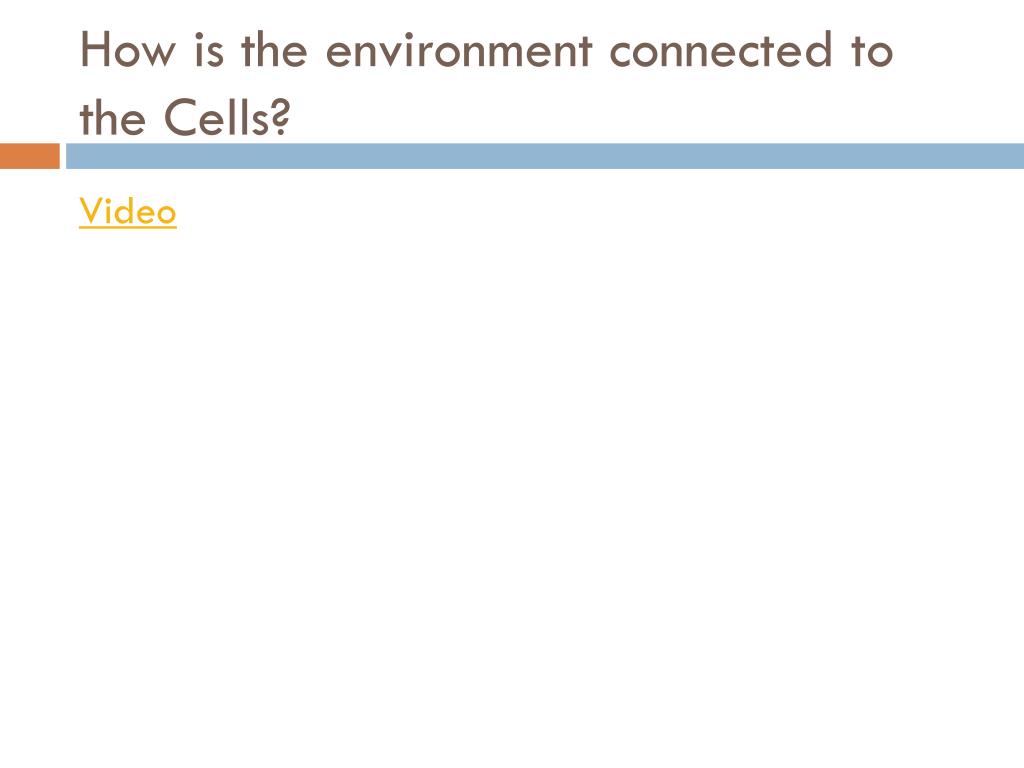Click white gap between orange and blue bars
1024x768 pixels.
(x=63, y=156)
